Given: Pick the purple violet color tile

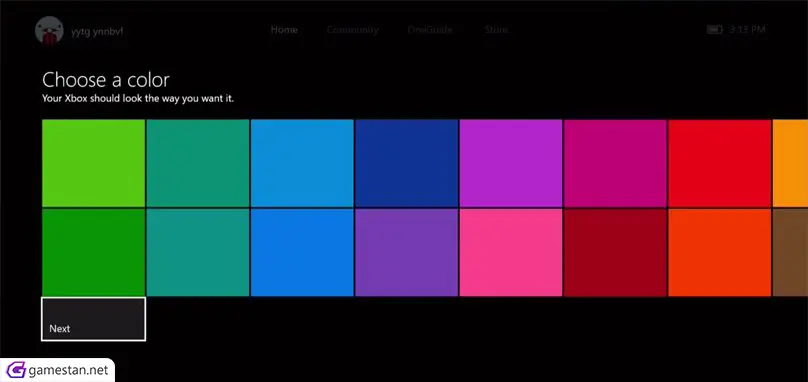Looking at the screenshot, I should pos(407,253).
